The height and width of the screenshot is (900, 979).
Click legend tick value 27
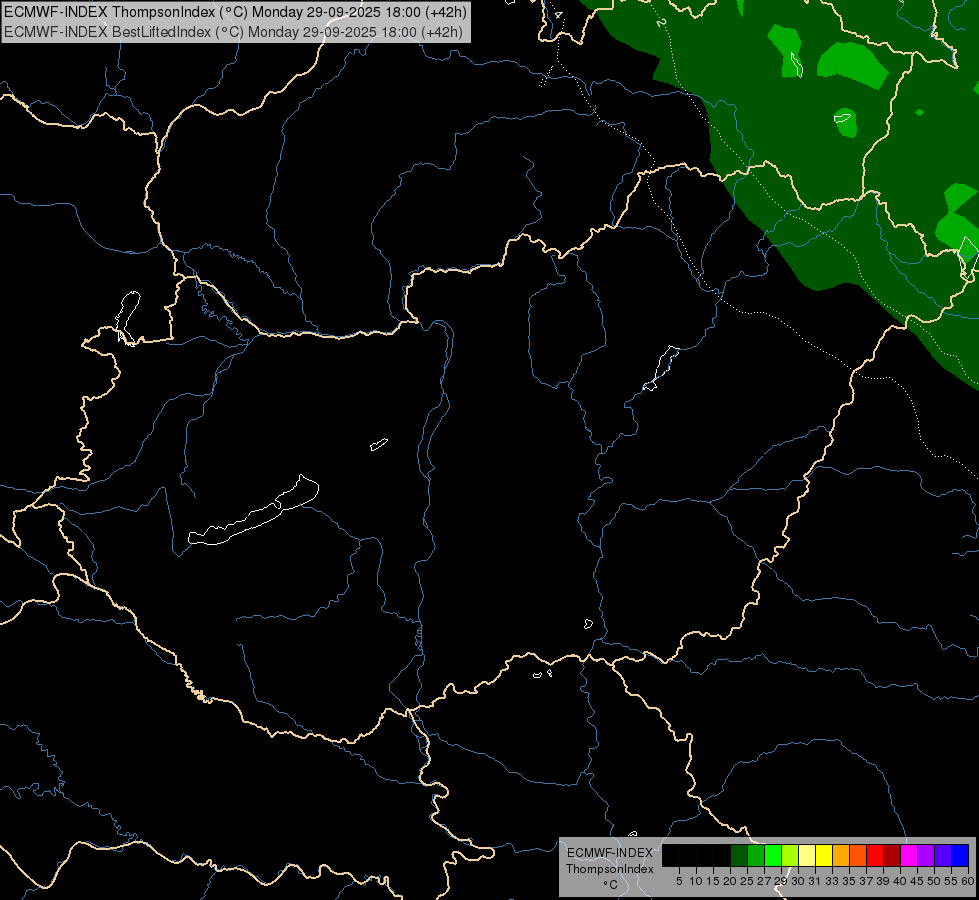tap(764, 881)
